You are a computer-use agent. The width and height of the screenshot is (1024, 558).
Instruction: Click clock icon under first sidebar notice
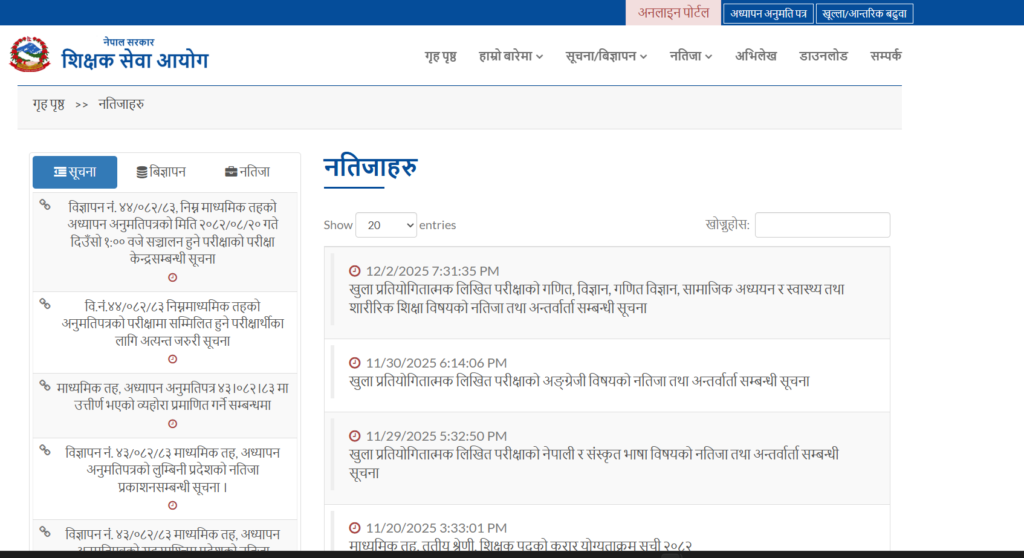click(172, 277)
